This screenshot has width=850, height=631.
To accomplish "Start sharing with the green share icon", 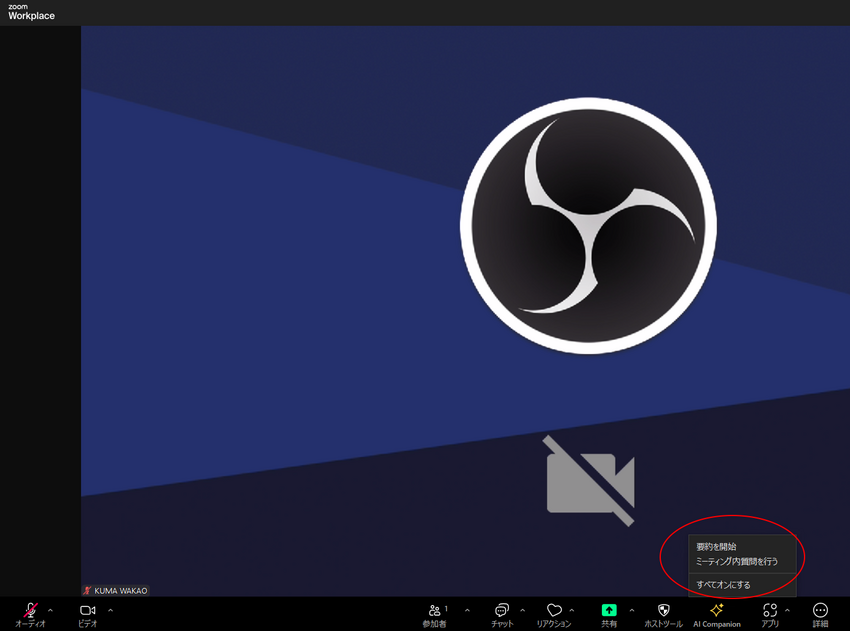I will (x=609, y=610).
